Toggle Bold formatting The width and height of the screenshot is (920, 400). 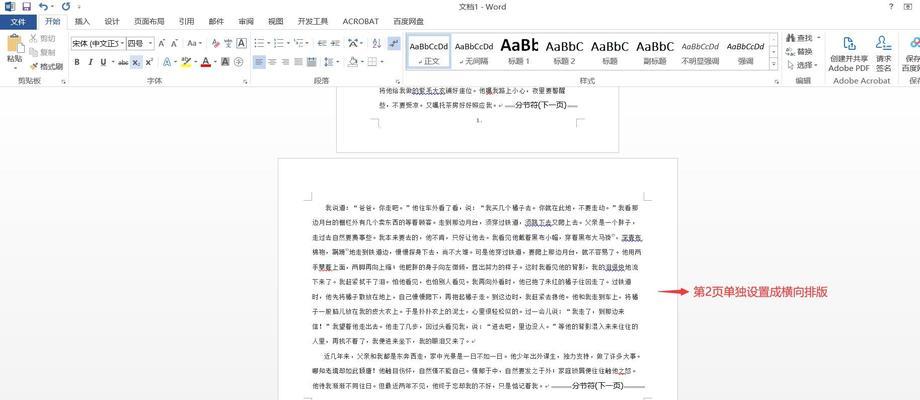point(77,62)
